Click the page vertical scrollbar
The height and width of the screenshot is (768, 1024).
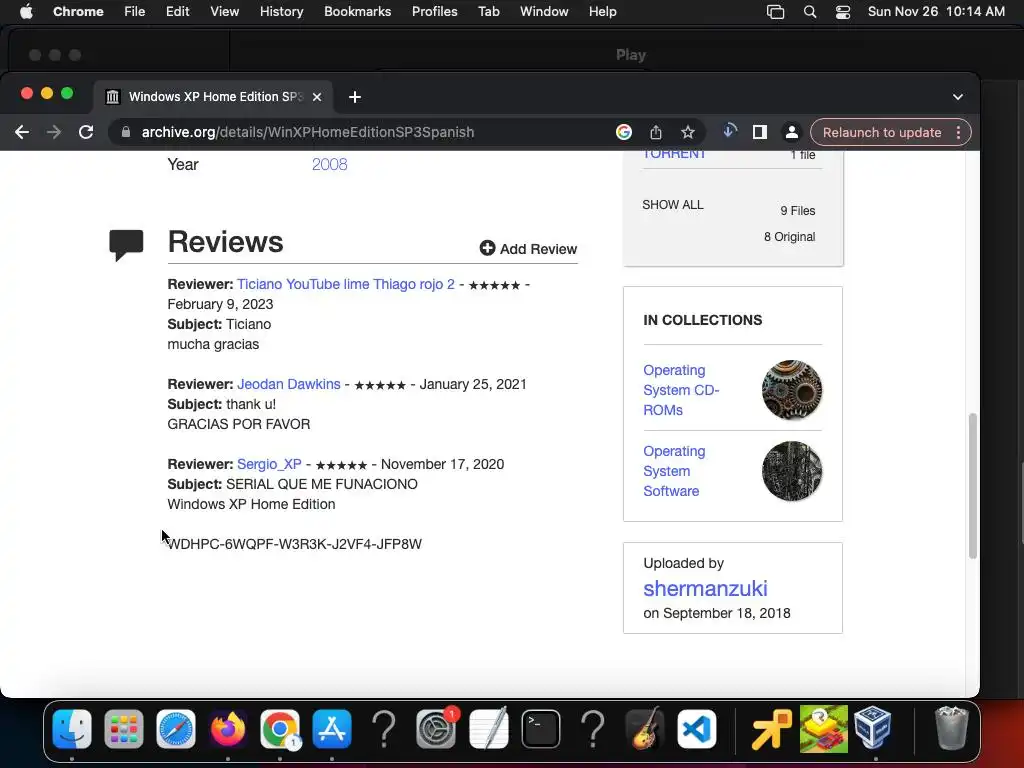972,485
